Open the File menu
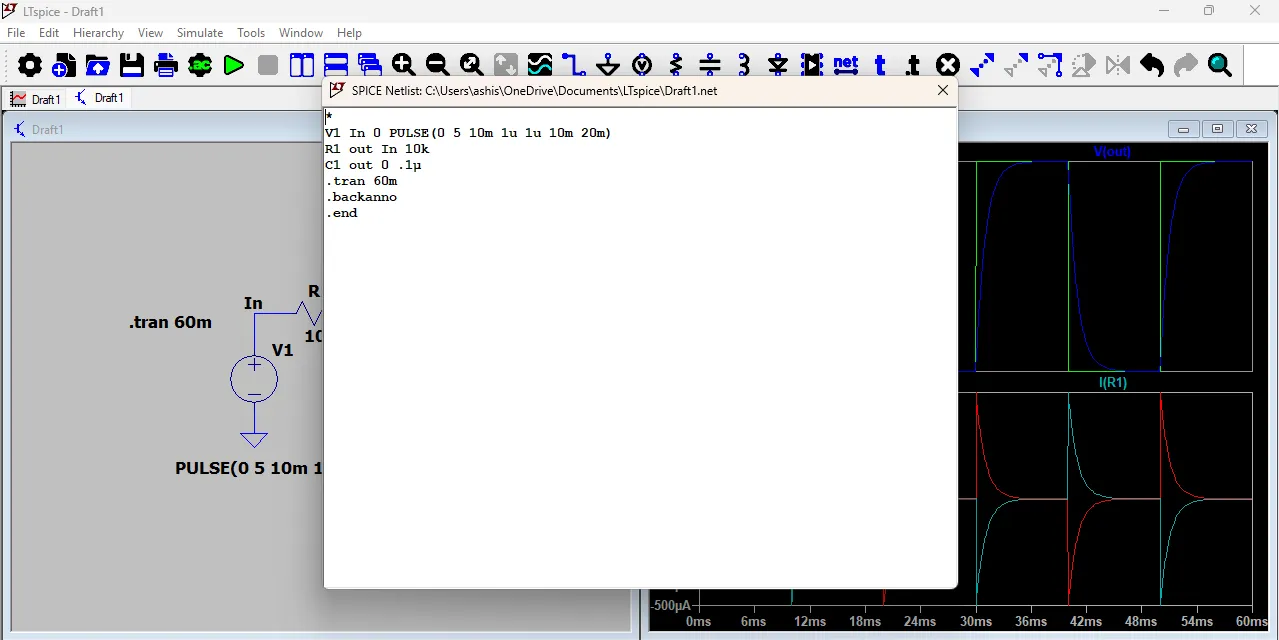 (x=16, y=33)
